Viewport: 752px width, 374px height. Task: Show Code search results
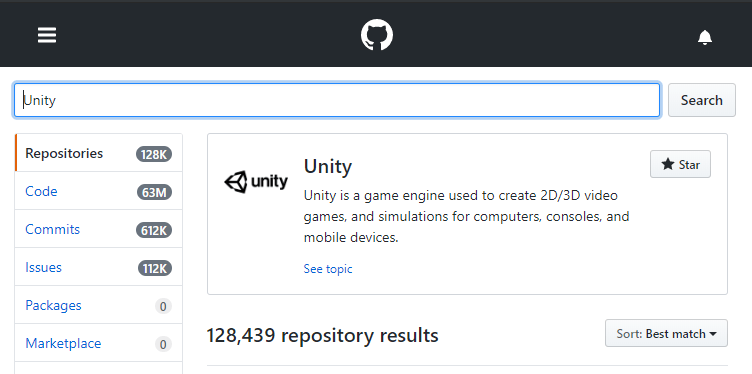point(98,191)
